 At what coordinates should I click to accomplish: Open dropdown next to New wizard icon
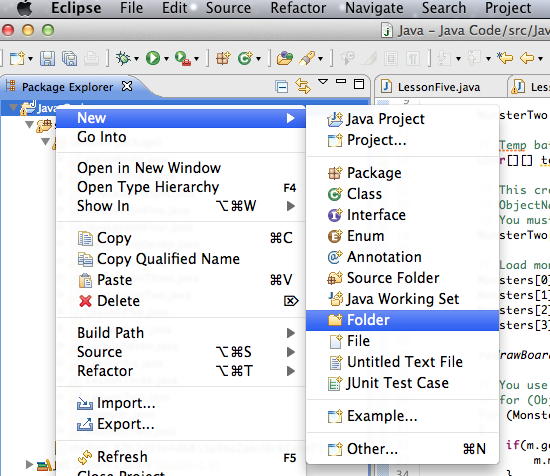[31, 59]
